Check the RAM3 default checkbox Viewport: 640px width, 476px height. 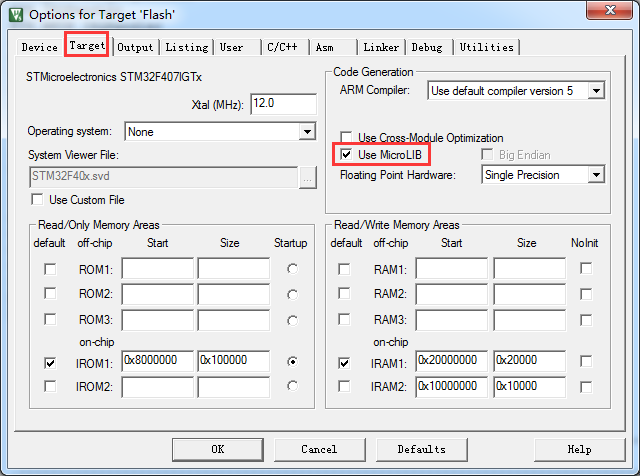(x=344, y=319)
